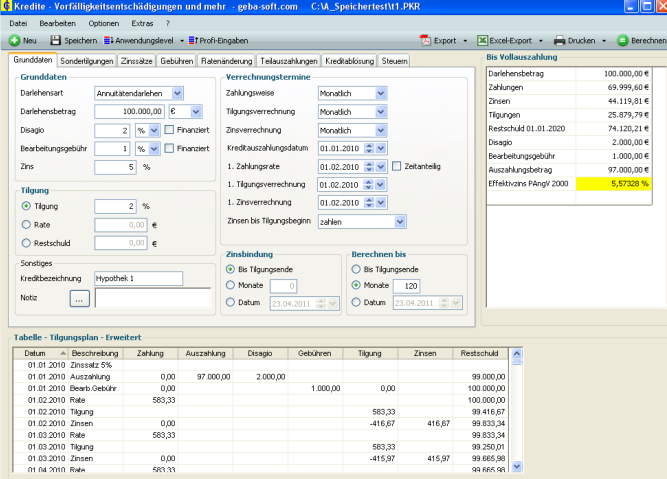The width and height of the screenshot is (667, 479).
Task: Click the Drucken printer icon
Action: pyautogui.click(x=559, y=41)
